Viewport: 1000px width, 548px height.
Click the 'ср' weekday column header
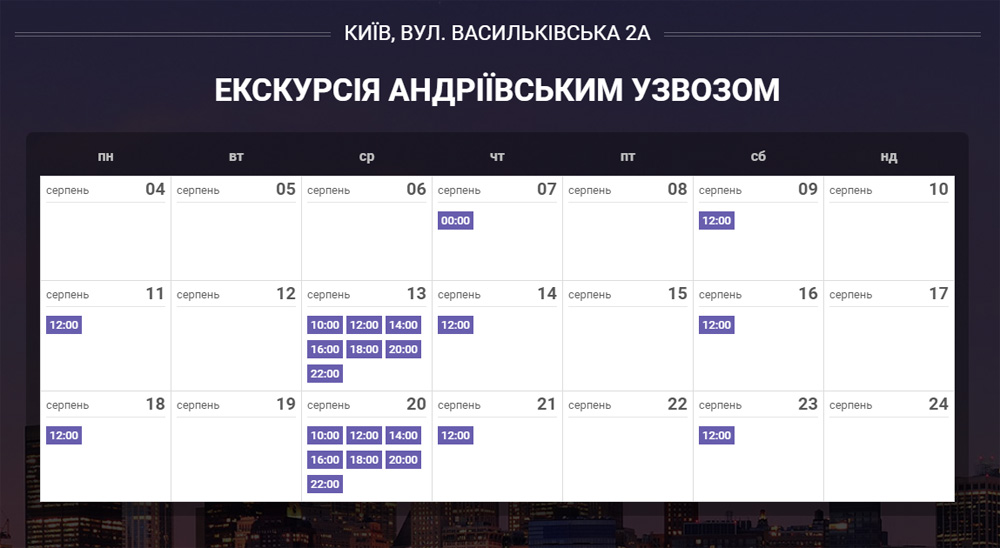click(367, 157)
